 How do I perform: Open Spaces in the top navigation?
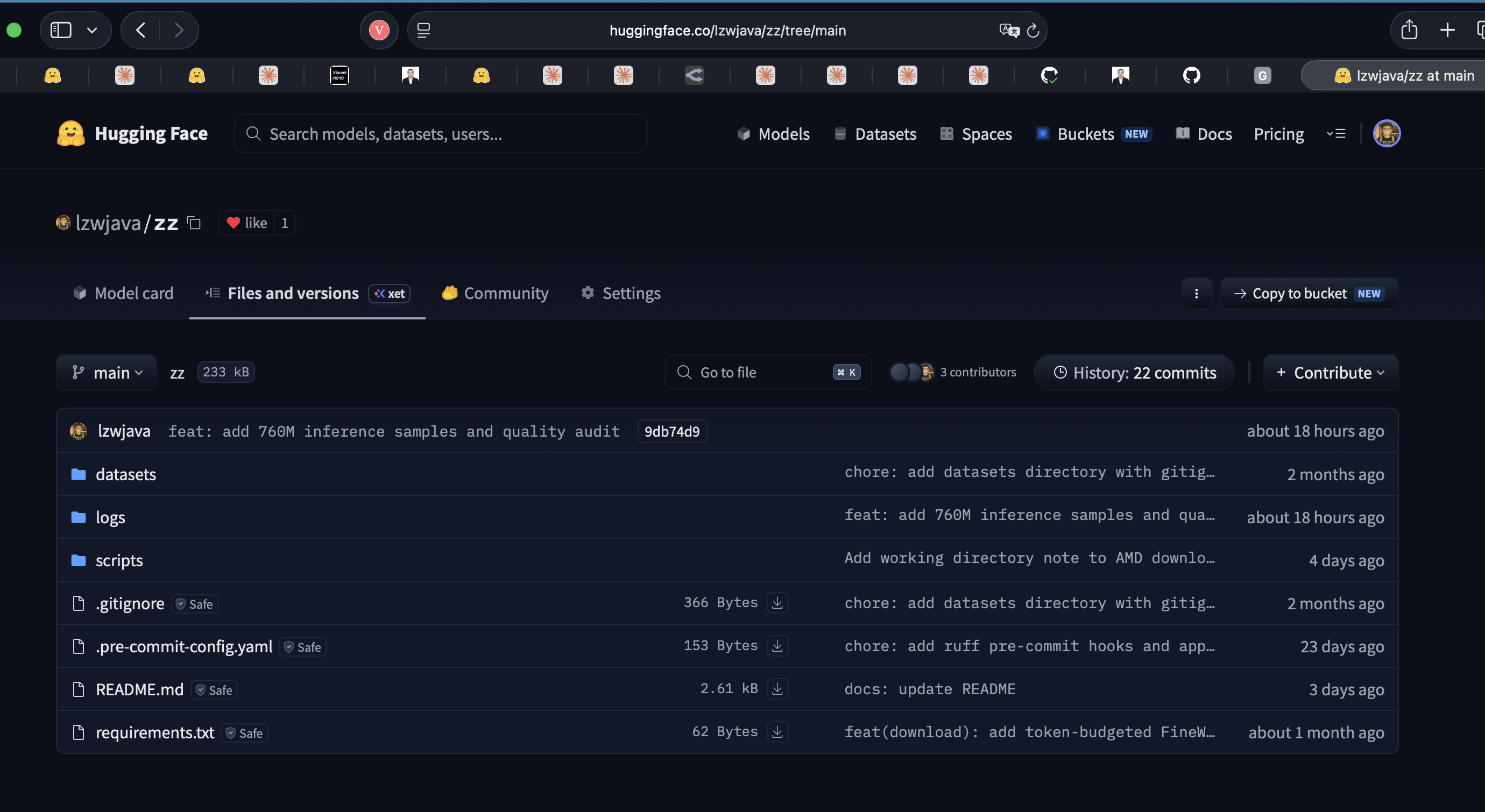tap(976, 134)
